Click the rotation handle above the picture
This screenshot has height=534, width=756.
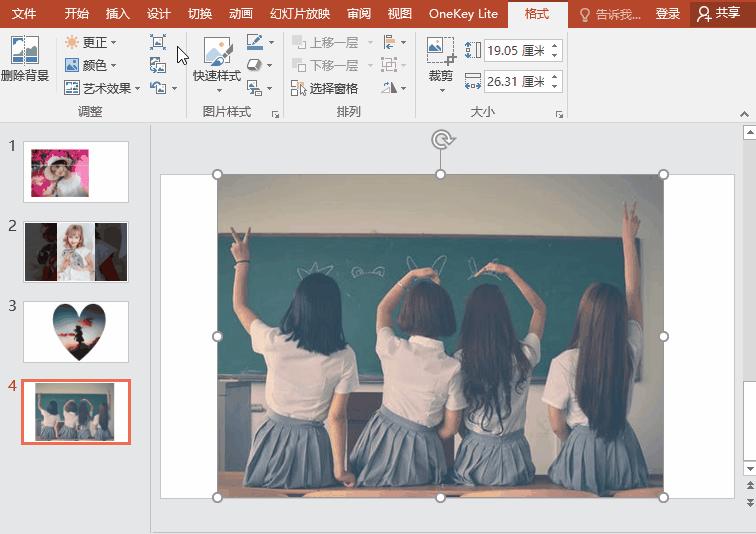coord(441,139)
